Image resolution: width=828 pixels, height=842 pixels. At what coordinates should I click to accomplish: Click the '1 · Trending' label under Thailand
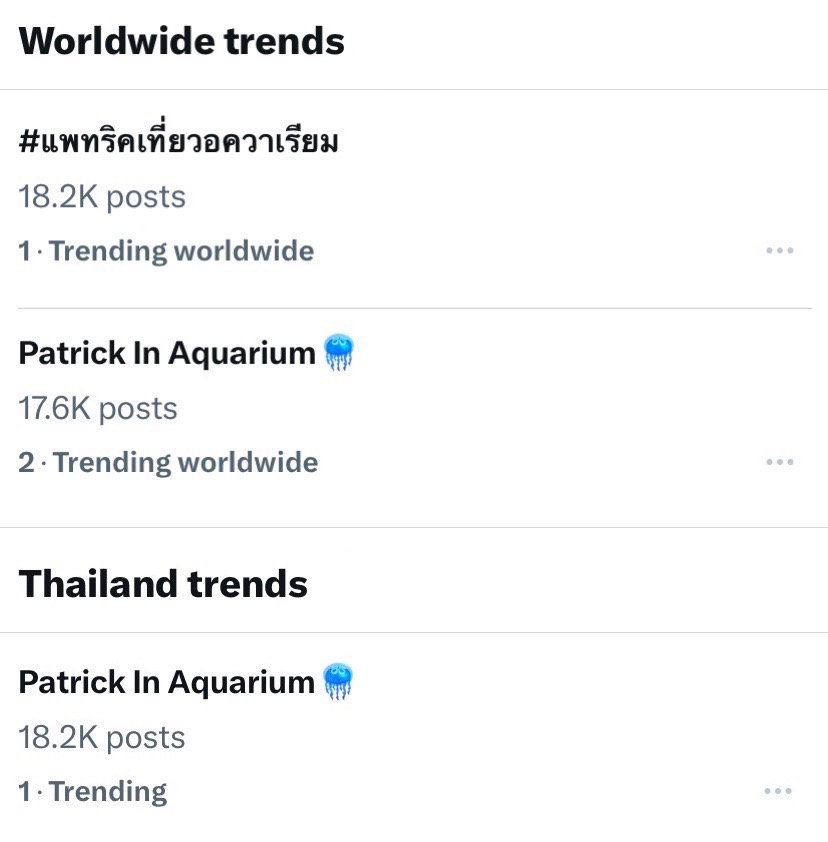click(x=93, y=791)
